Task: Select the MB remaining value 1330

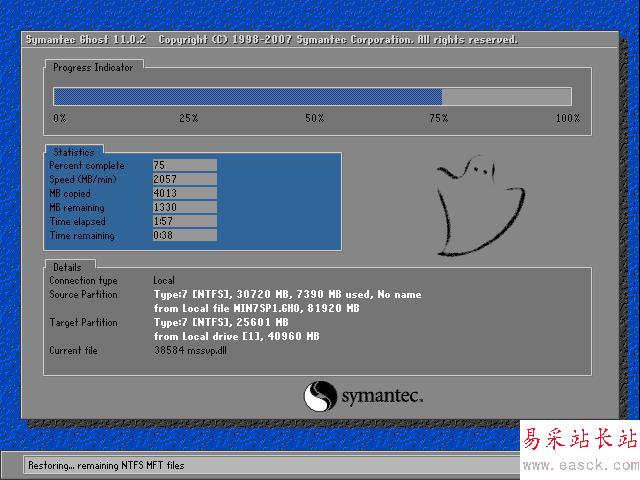Action: tap(185, 207)
